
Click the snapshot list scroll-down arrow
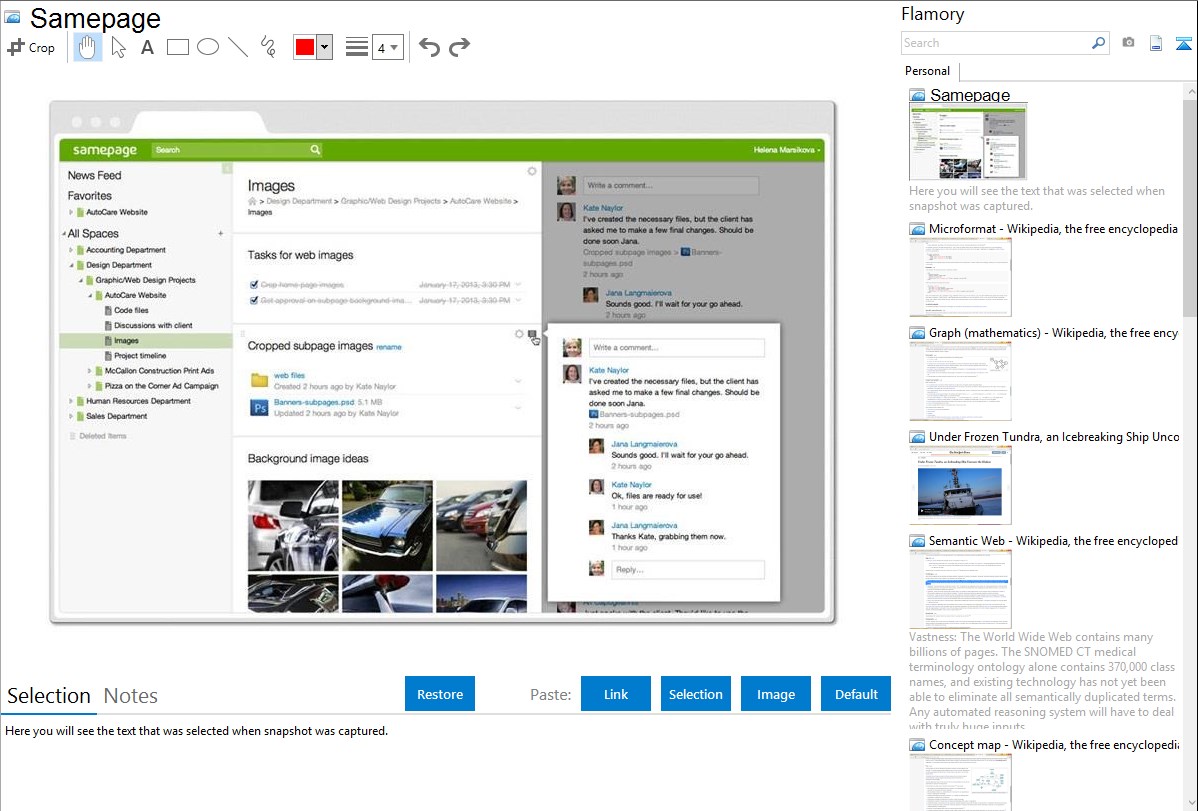tap(1190, 803)
